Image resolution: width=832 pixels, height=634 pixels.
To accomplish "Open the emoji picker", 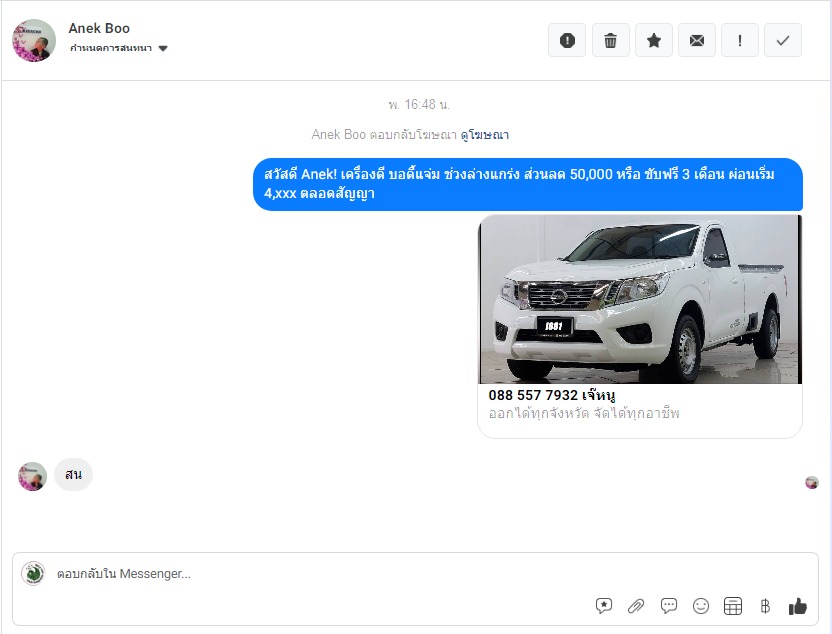I will [701, 605].
